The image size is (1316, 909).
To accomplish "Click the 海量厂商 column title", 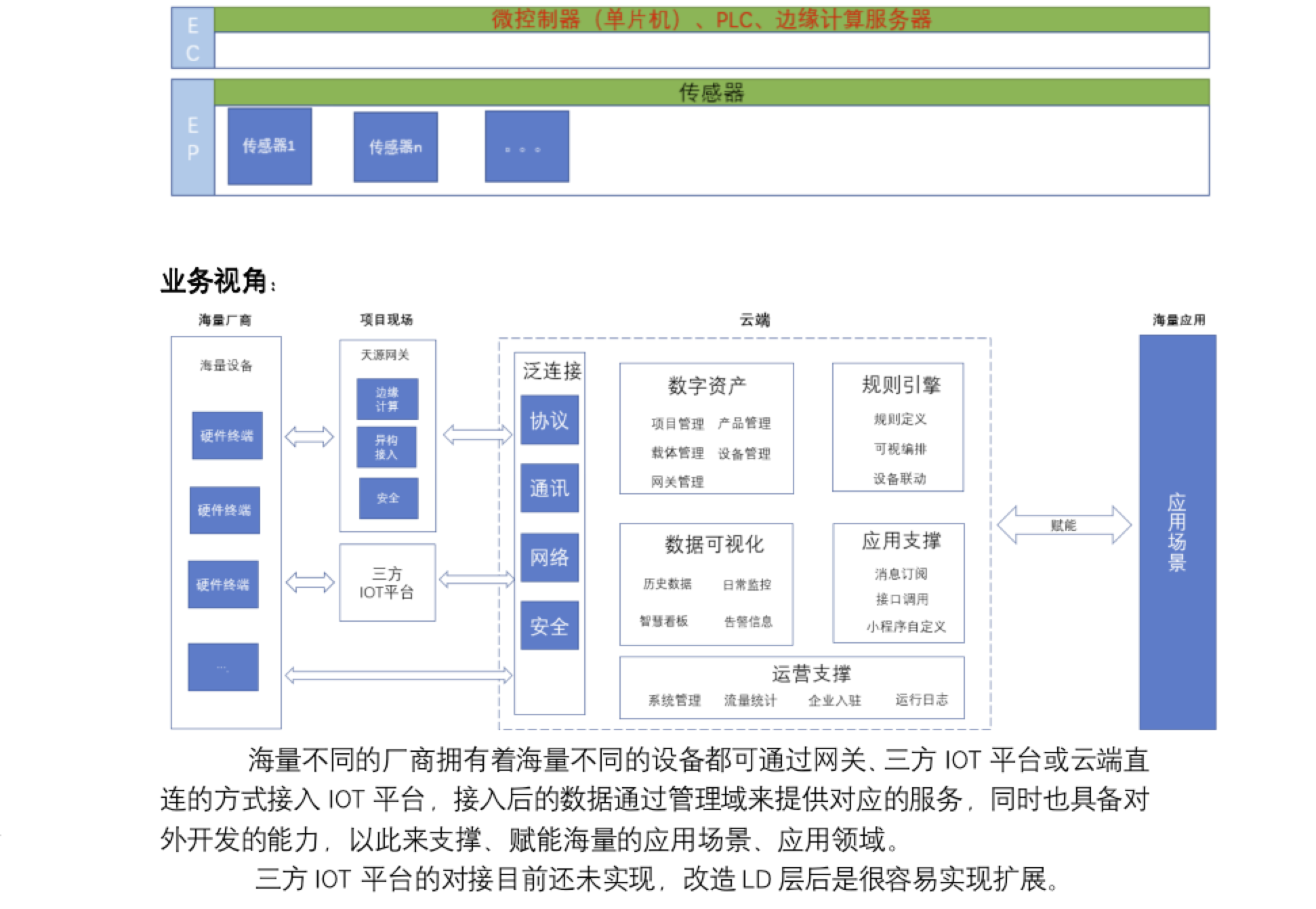I will [x=225, y=320].
